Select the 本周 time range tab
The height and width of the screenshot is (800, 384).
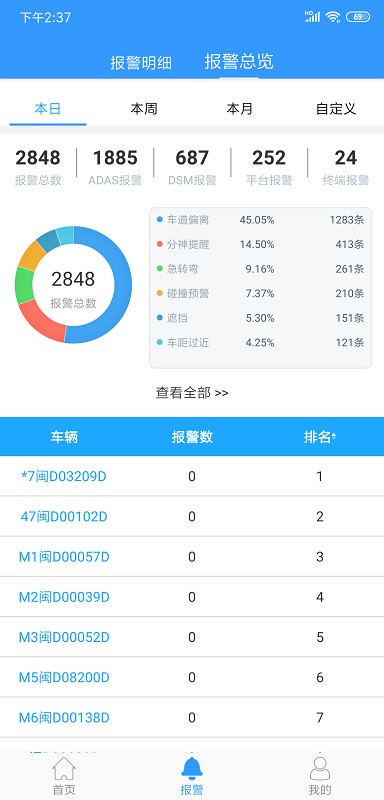[144, 109]
